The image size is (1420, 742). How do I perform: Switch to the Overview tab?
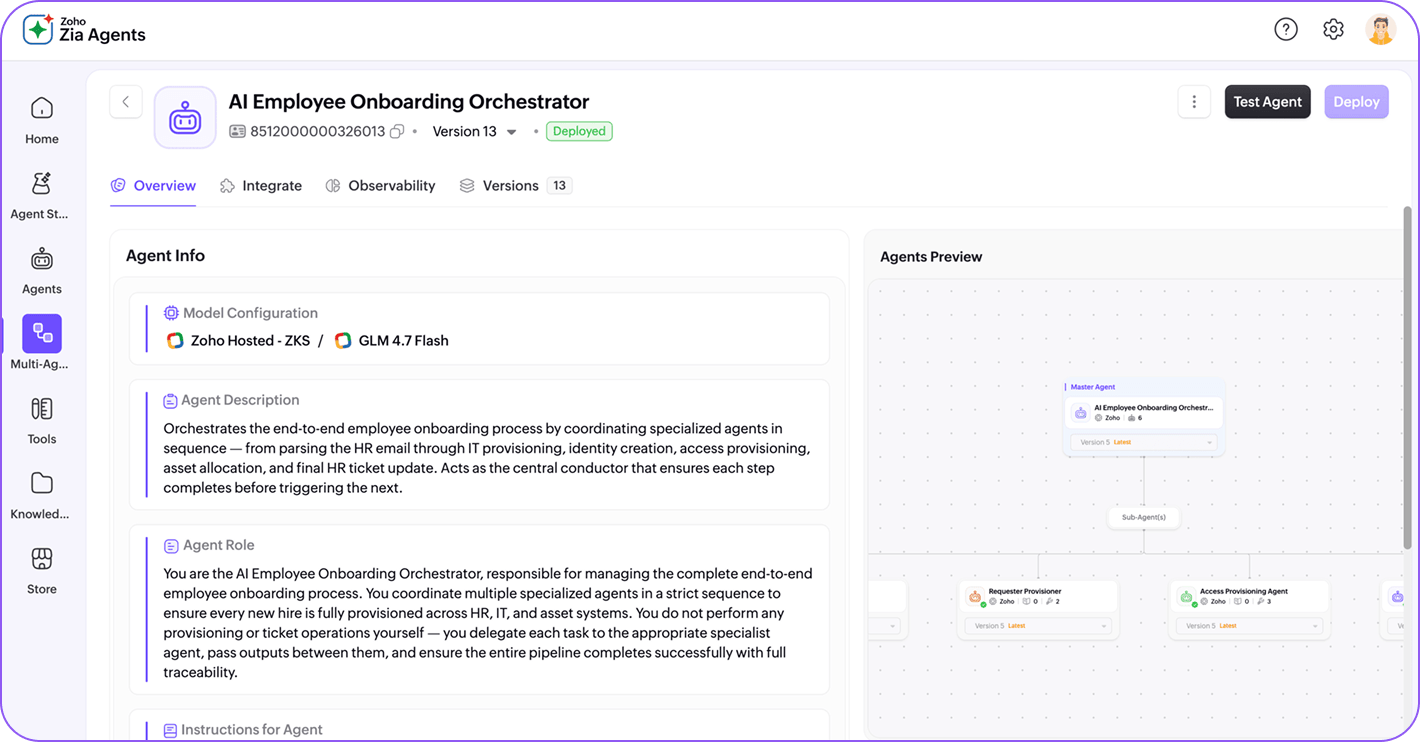(x=153, y=186)
